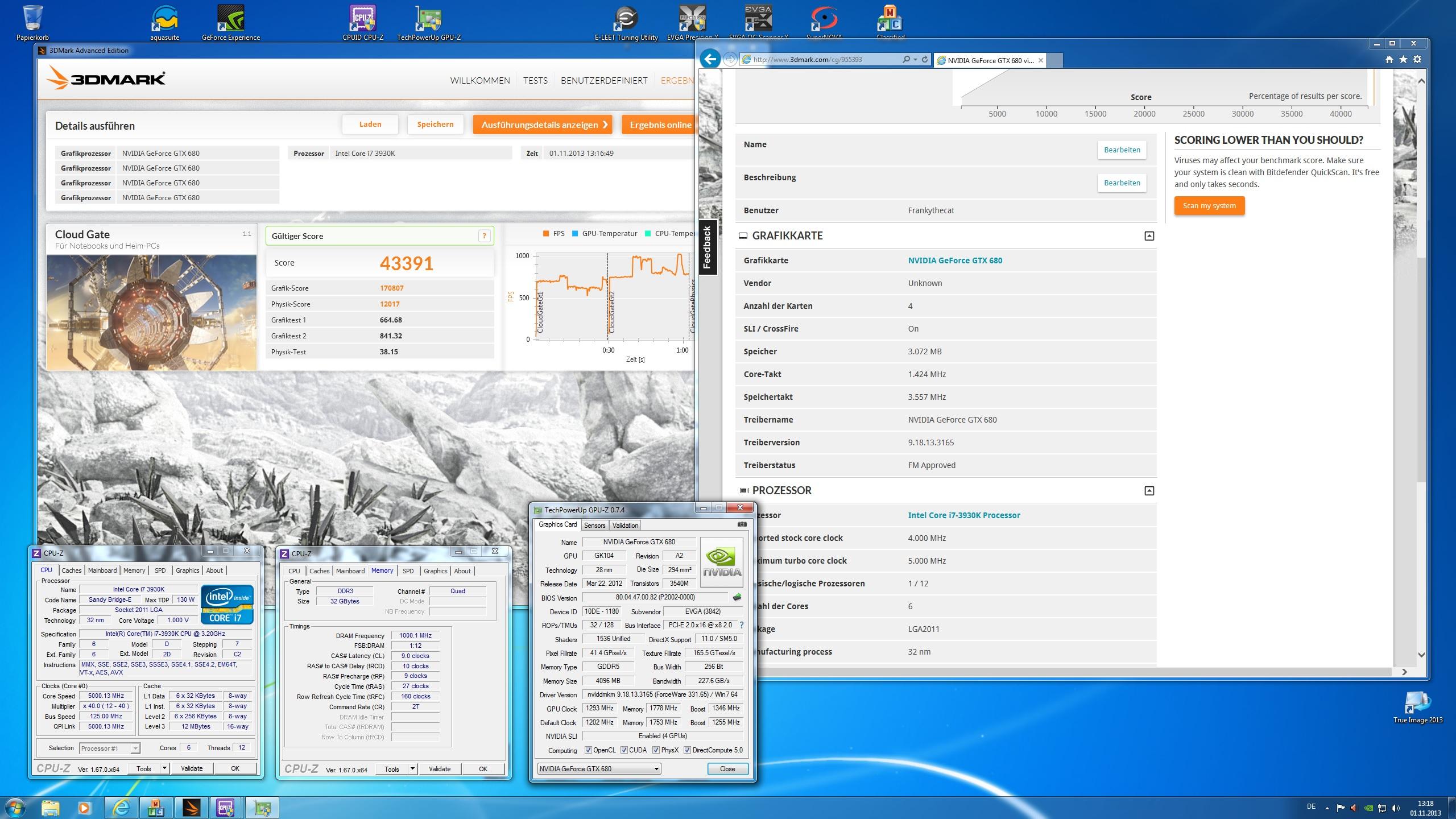
Task: Open the Feedback side tab on webpage
Action: coord(707,247)
